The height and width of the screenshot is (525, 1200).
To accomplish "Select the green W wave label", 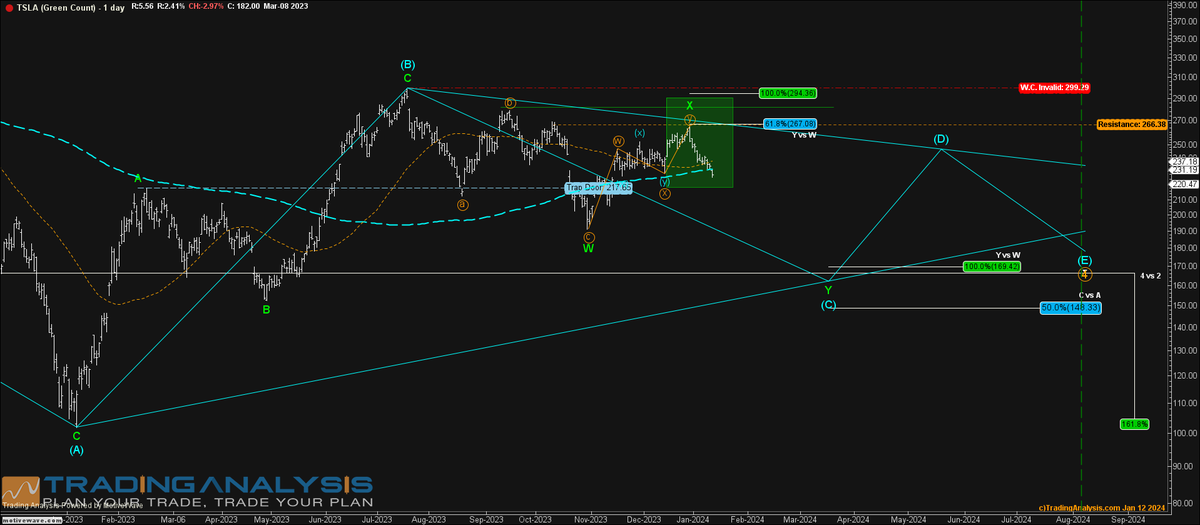I will 588,248.
